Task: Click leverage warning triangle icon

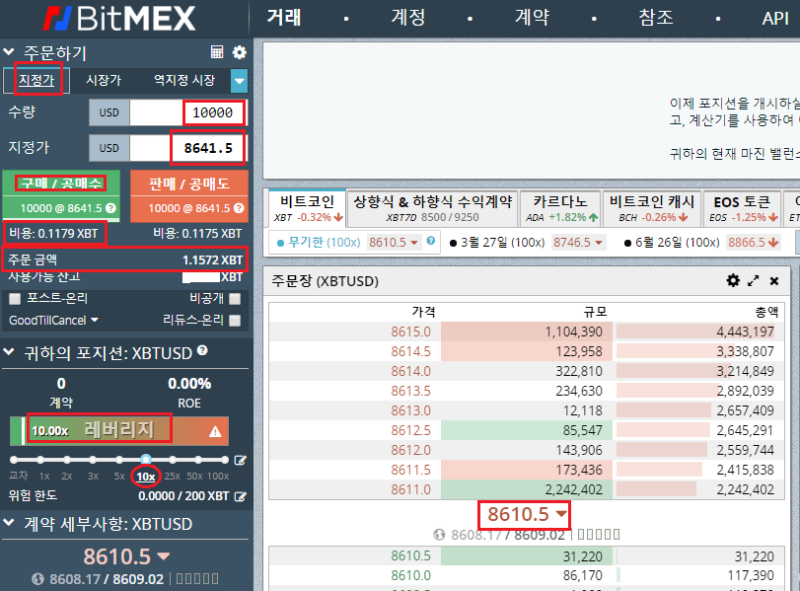Action: 215,432
